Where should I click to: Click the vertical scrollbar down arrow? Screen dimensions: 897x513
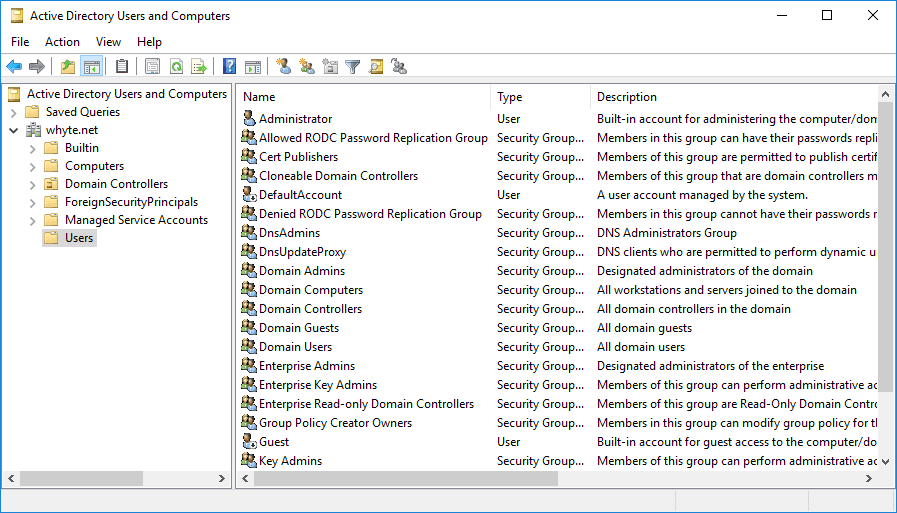[x=885, y=462]
